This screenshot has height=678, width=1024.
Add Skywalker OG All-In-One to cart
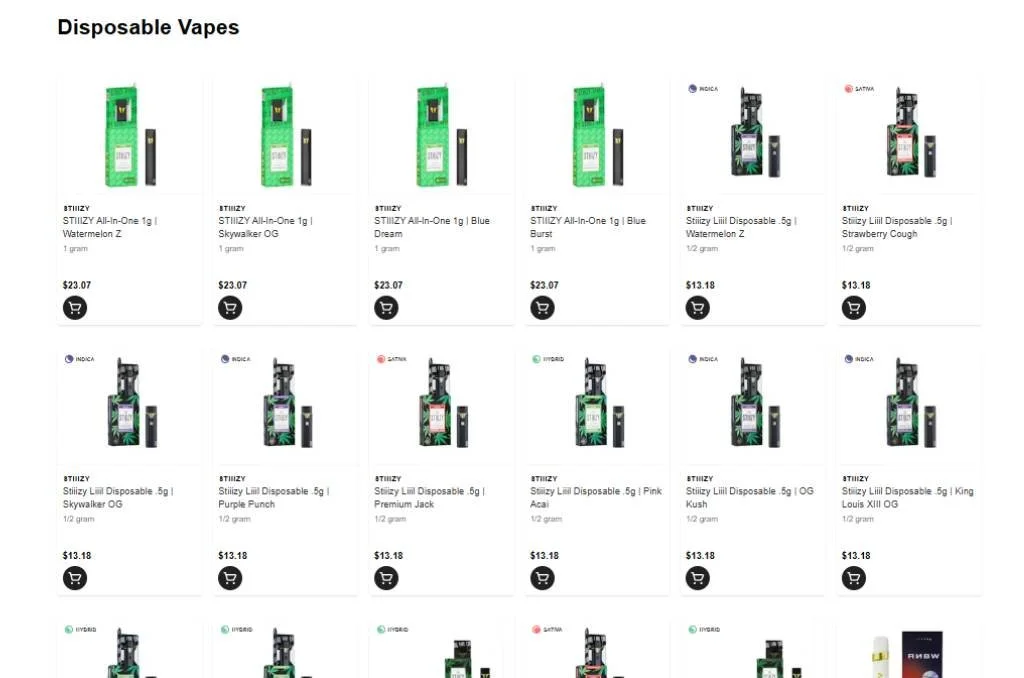point(230,308)
